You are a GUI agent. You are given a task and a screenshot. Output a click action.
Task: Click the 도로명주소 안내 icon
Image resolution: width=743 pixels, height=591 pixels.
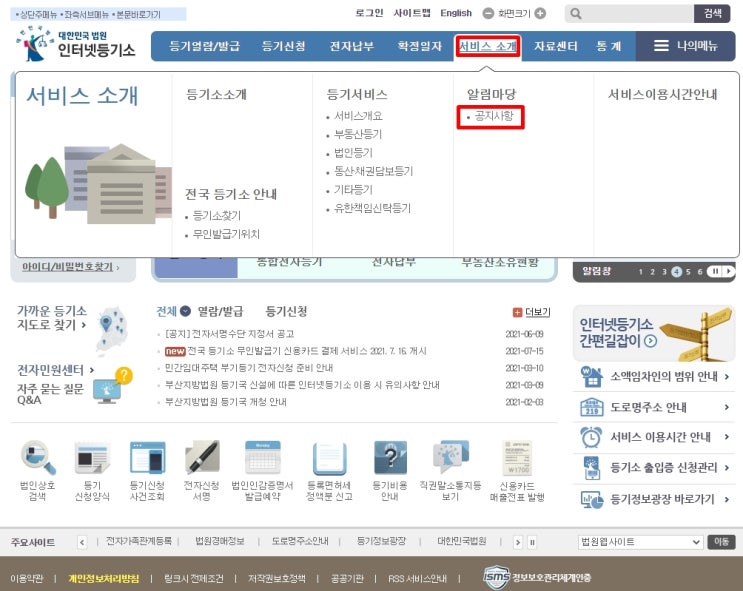591,408
